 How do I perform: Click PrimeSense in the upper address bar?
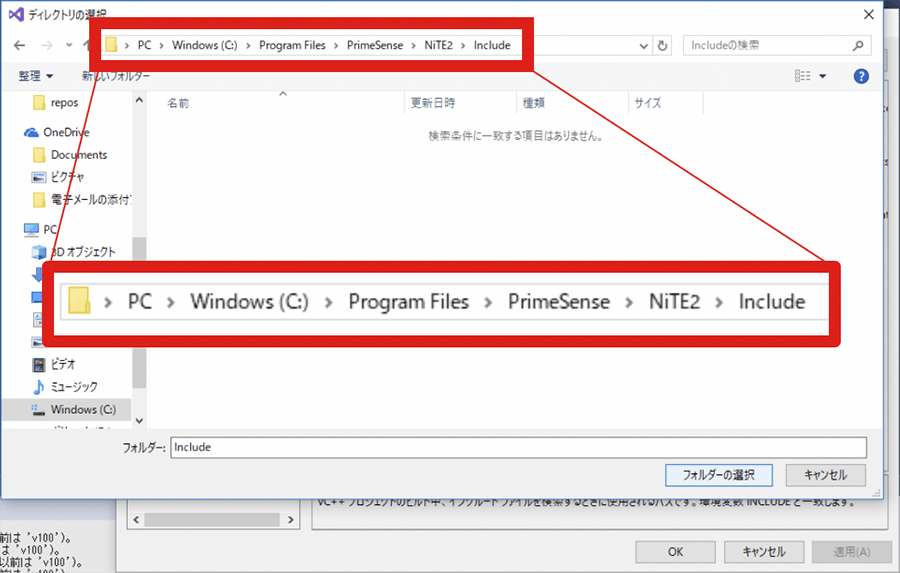[x=375, y=45]
